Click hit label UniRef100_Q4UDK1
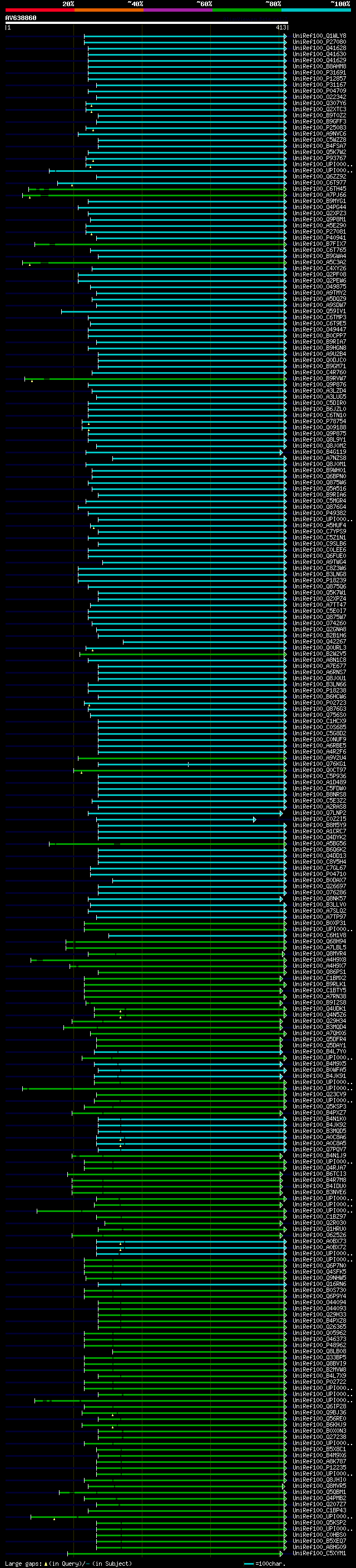356x1568 pixels. tap(319, 1008)
